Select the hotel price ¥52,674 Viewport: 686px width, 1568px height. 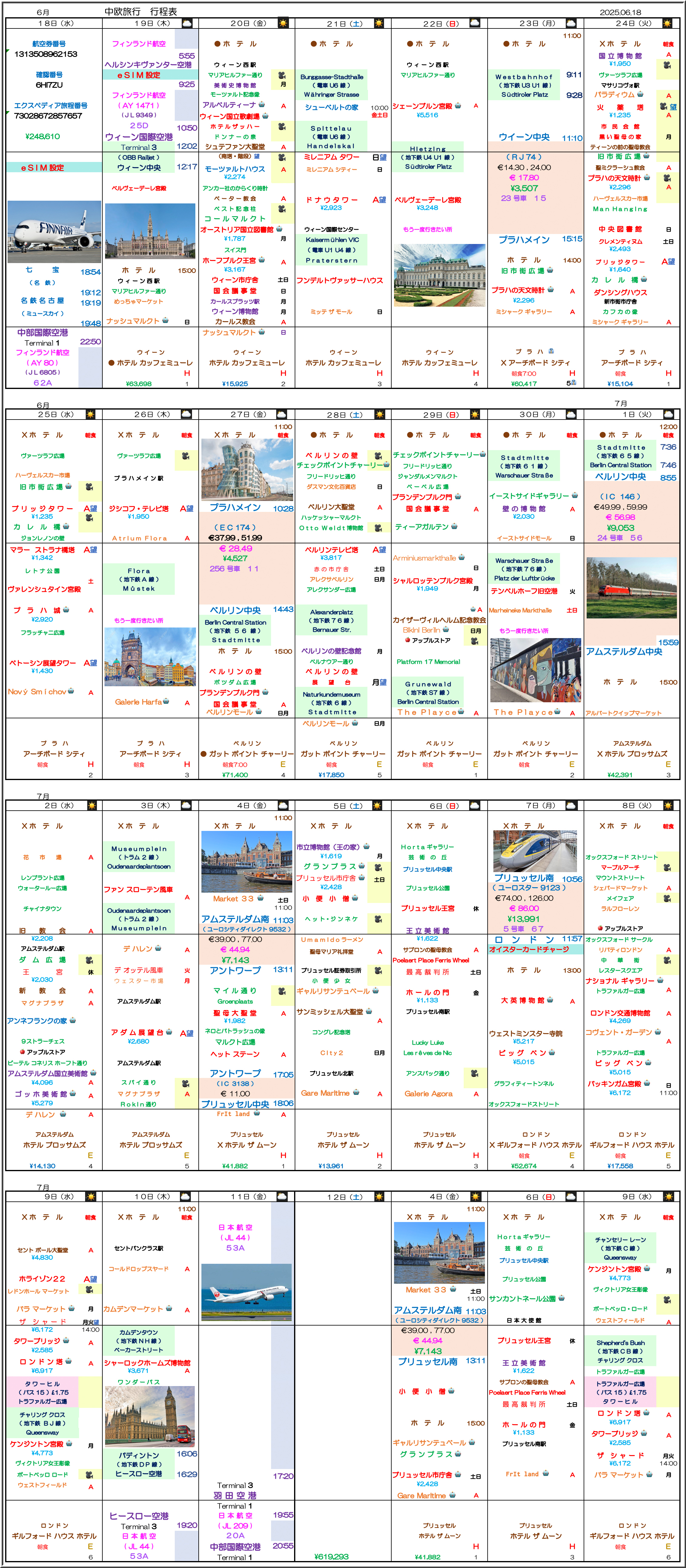(x=524, y=1166)
